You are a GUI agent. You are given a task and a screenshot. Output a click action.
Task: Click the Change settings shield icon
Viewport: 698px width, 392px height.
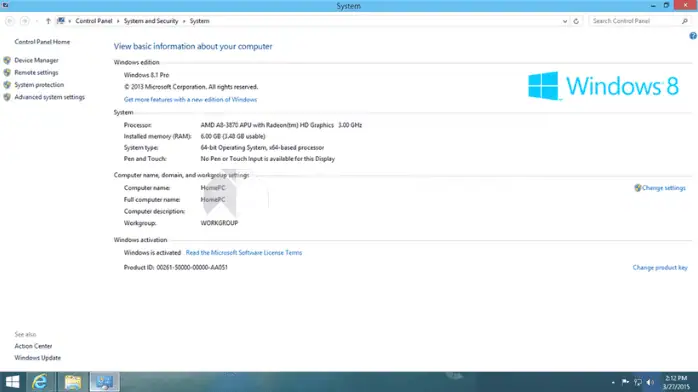coord(637,188)
